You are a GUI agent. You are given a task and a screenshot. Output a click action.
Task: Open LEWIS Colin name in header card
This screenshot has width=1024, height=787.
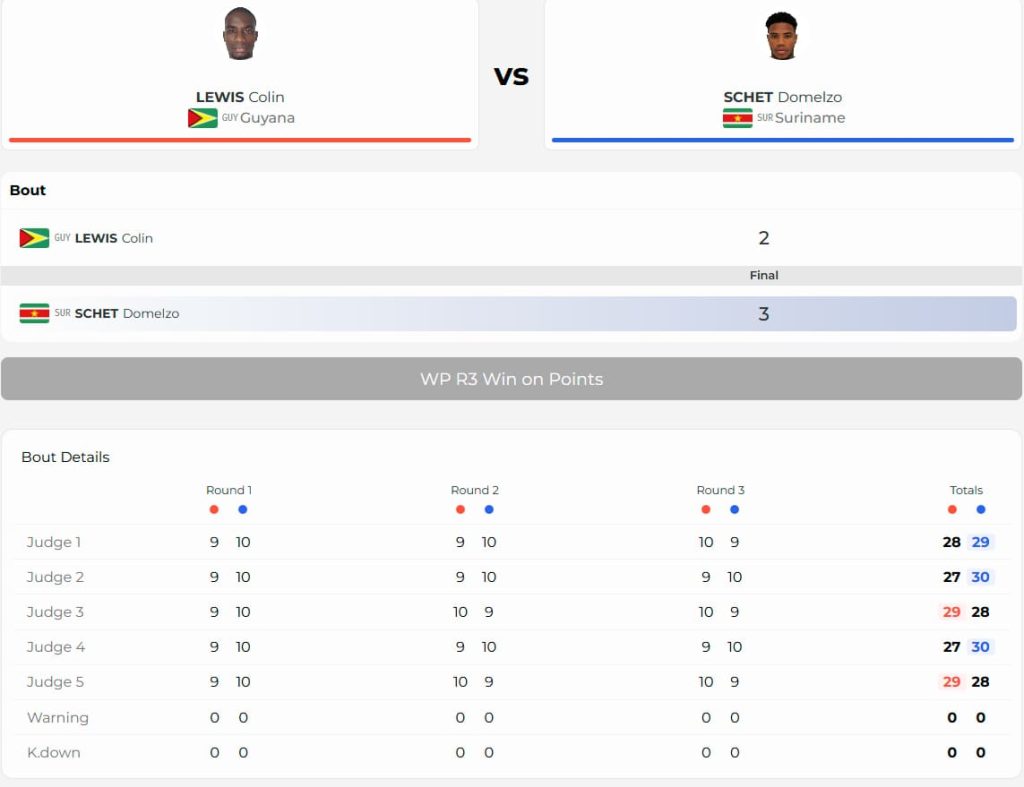(240, 97)
